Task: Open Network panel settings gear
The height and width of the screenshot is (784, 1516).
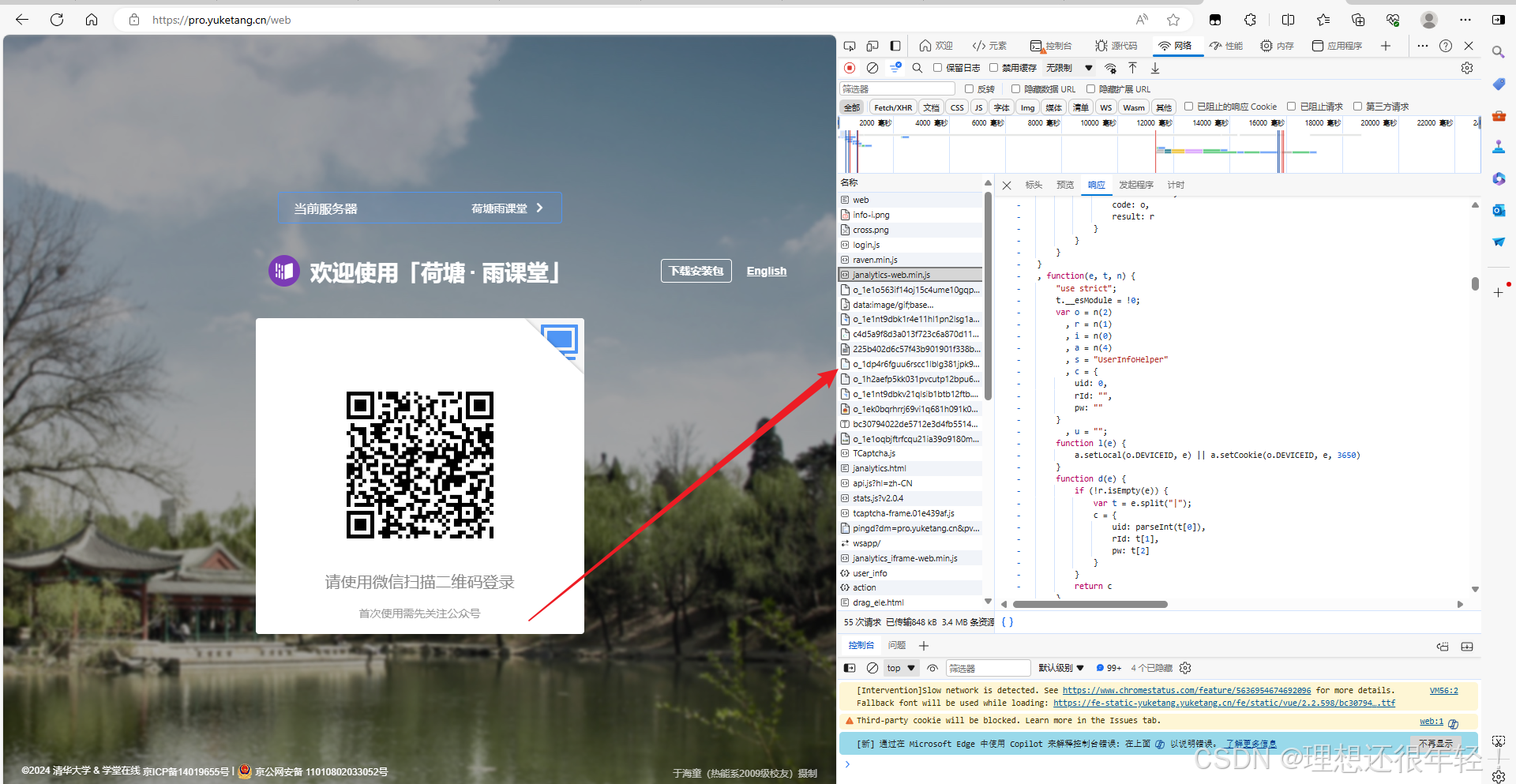Action: pyautogui.click(x=1467, y=68)
